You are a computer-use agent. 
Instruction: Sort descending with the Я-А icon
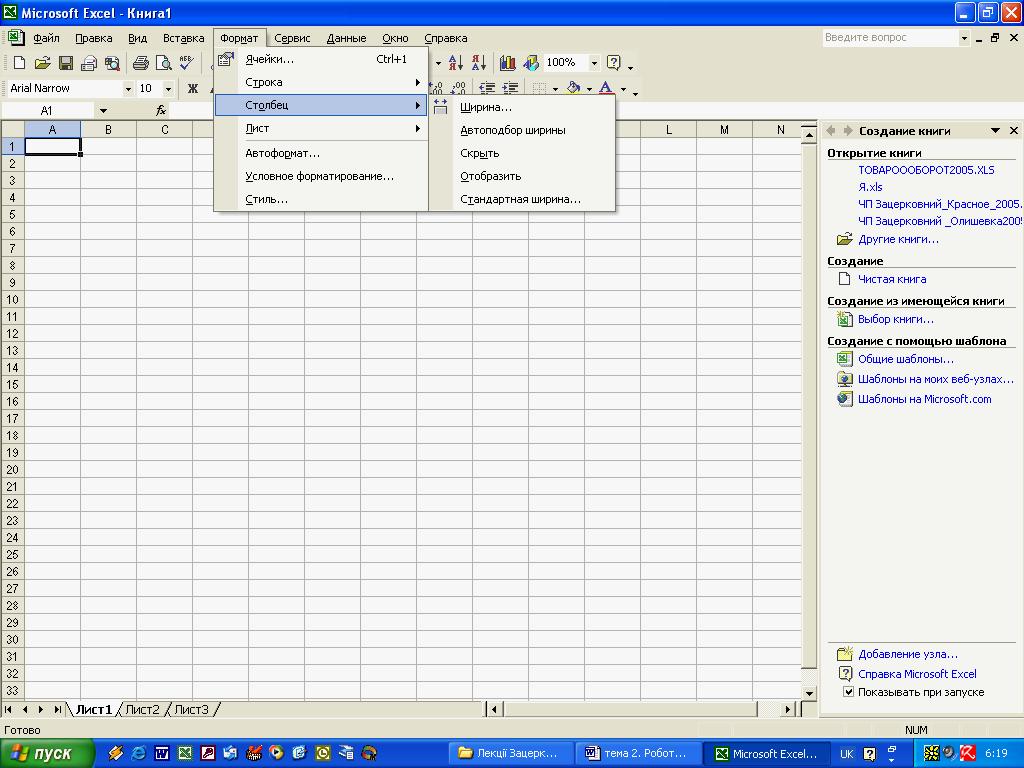point(479,63)
